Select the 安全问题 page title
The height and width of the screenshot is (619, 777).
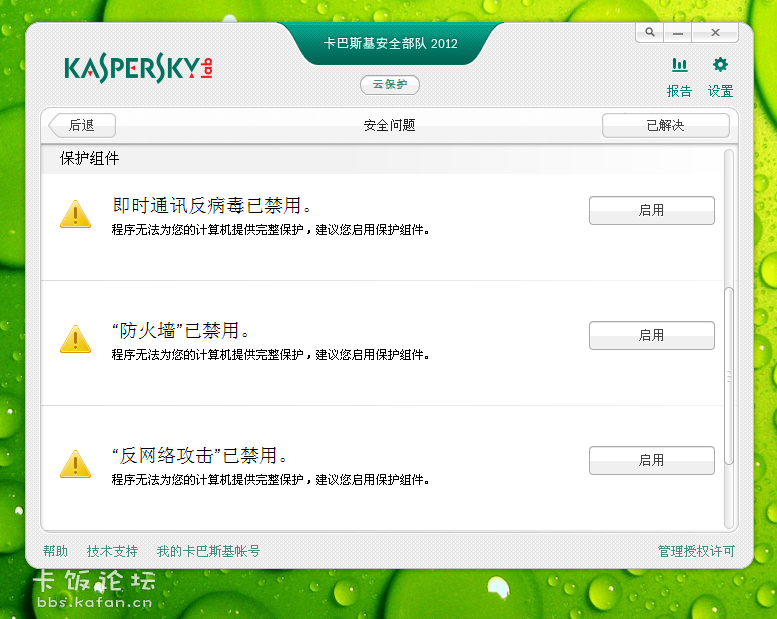pyautogui.click(x=389, y=125)
